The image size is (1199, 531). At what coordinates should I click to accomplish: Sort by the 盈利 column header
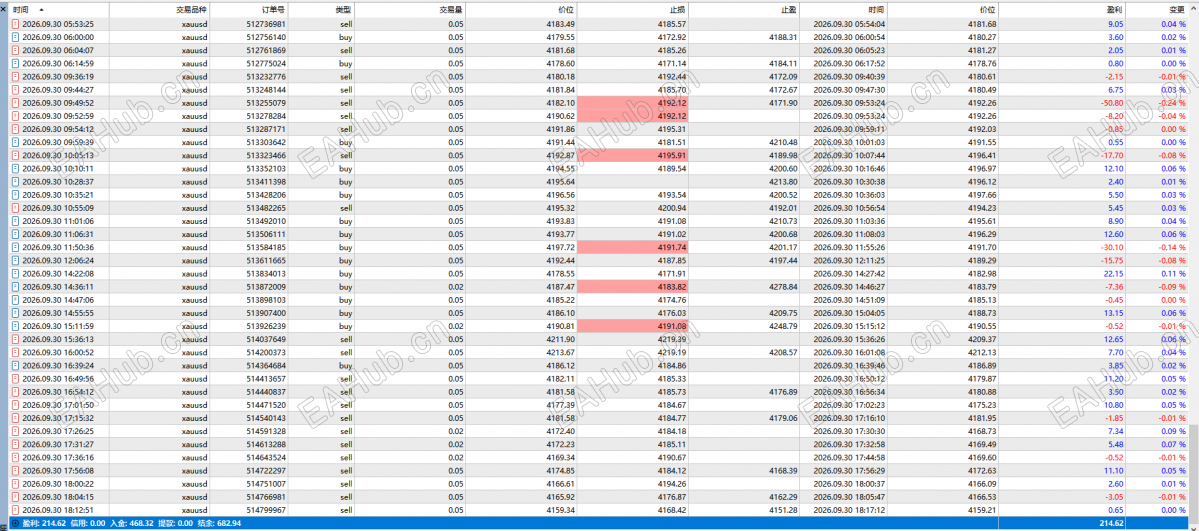pos(1062,9)
